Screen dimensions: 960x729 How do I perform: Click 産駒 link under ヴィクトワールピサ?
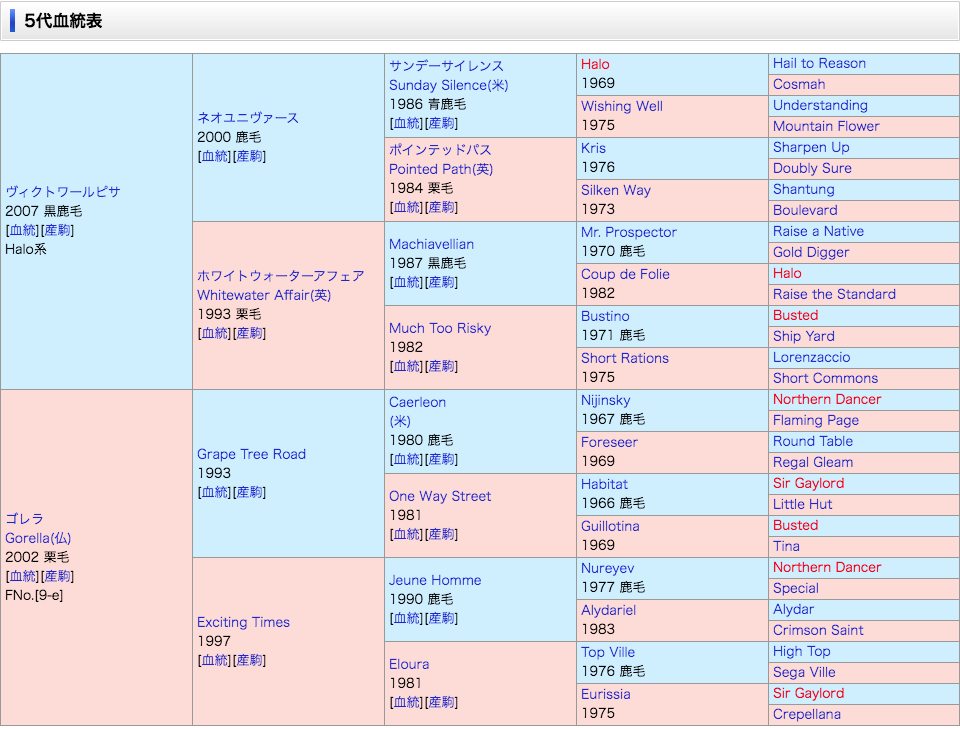57,230
